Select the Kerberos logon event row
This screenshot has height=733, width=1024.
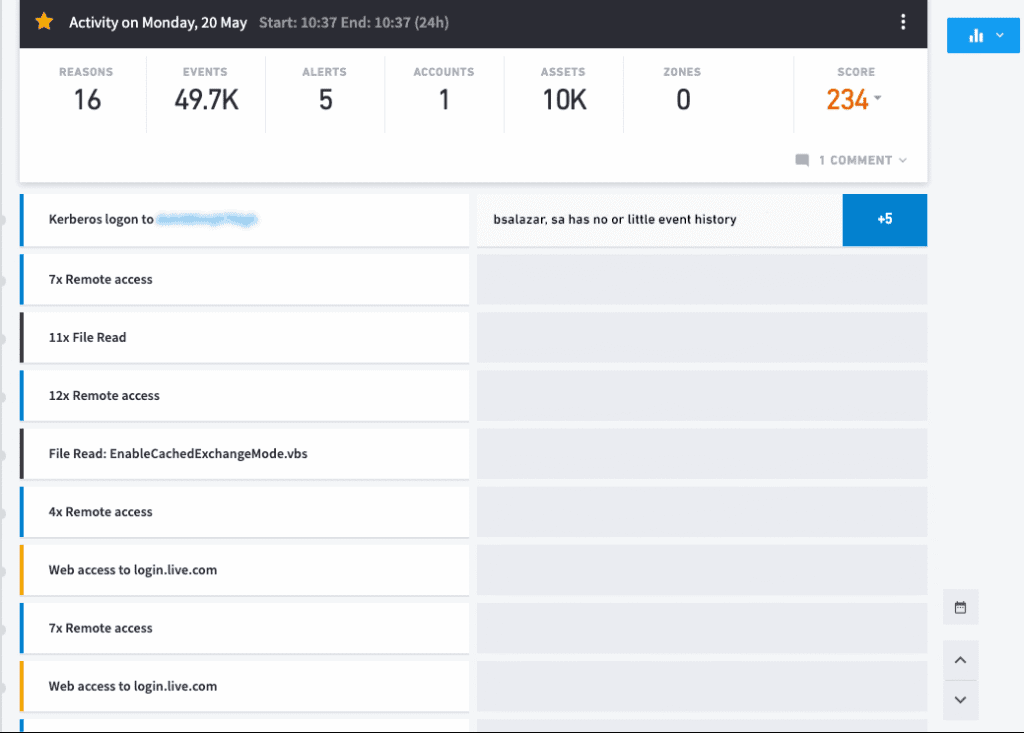click(x=244, y=220)
